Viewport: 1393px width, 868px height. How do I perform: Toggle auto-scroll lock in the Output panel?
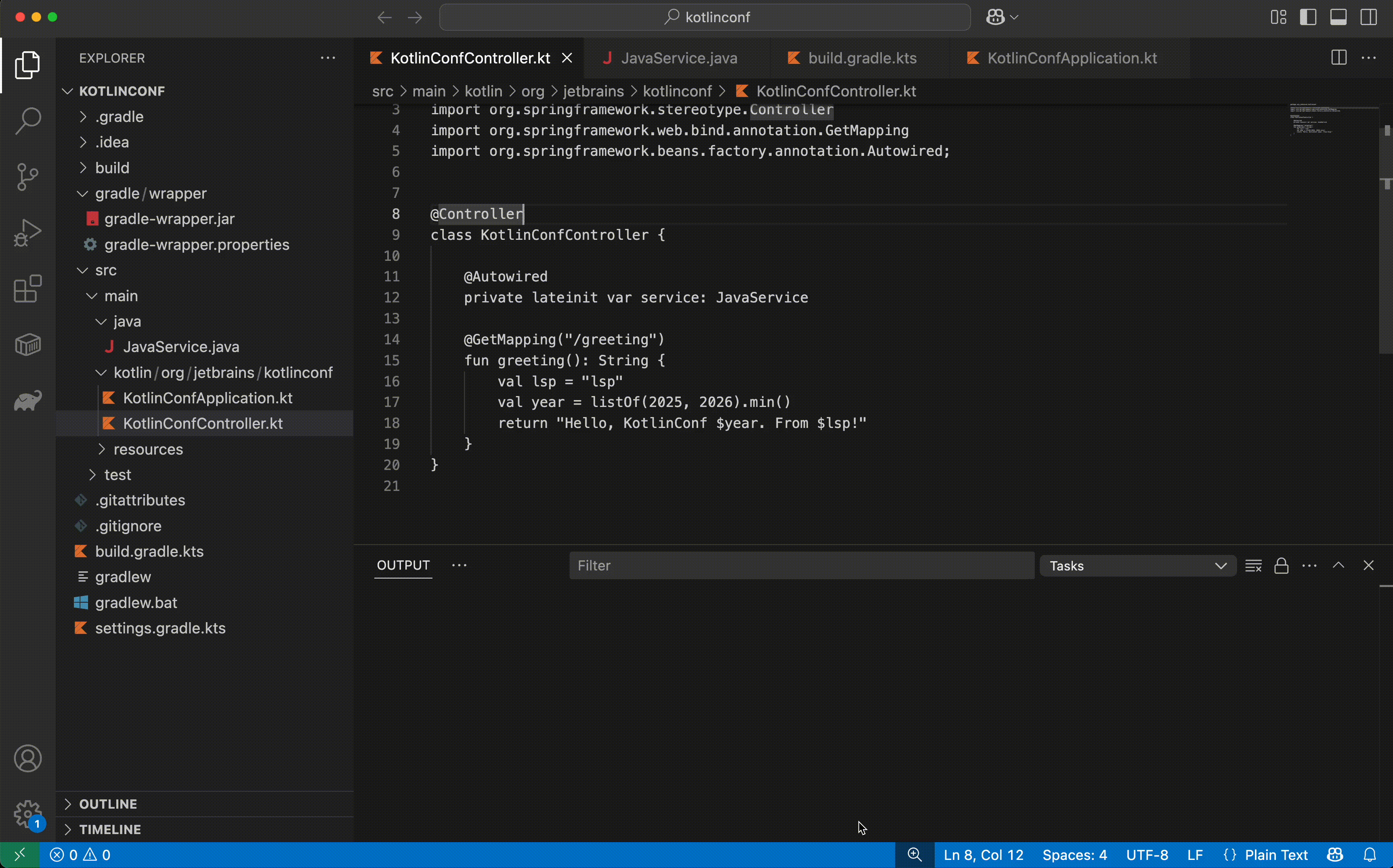[1282, 566]
